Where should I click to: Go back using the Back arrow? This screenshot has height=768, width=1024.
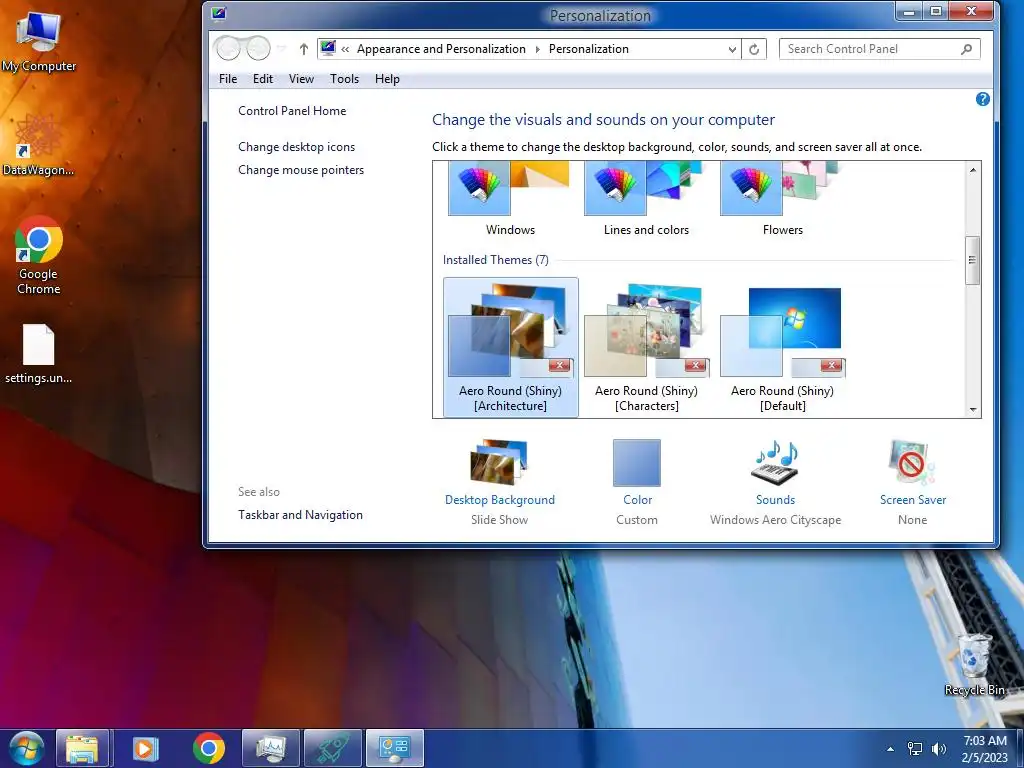228,48
